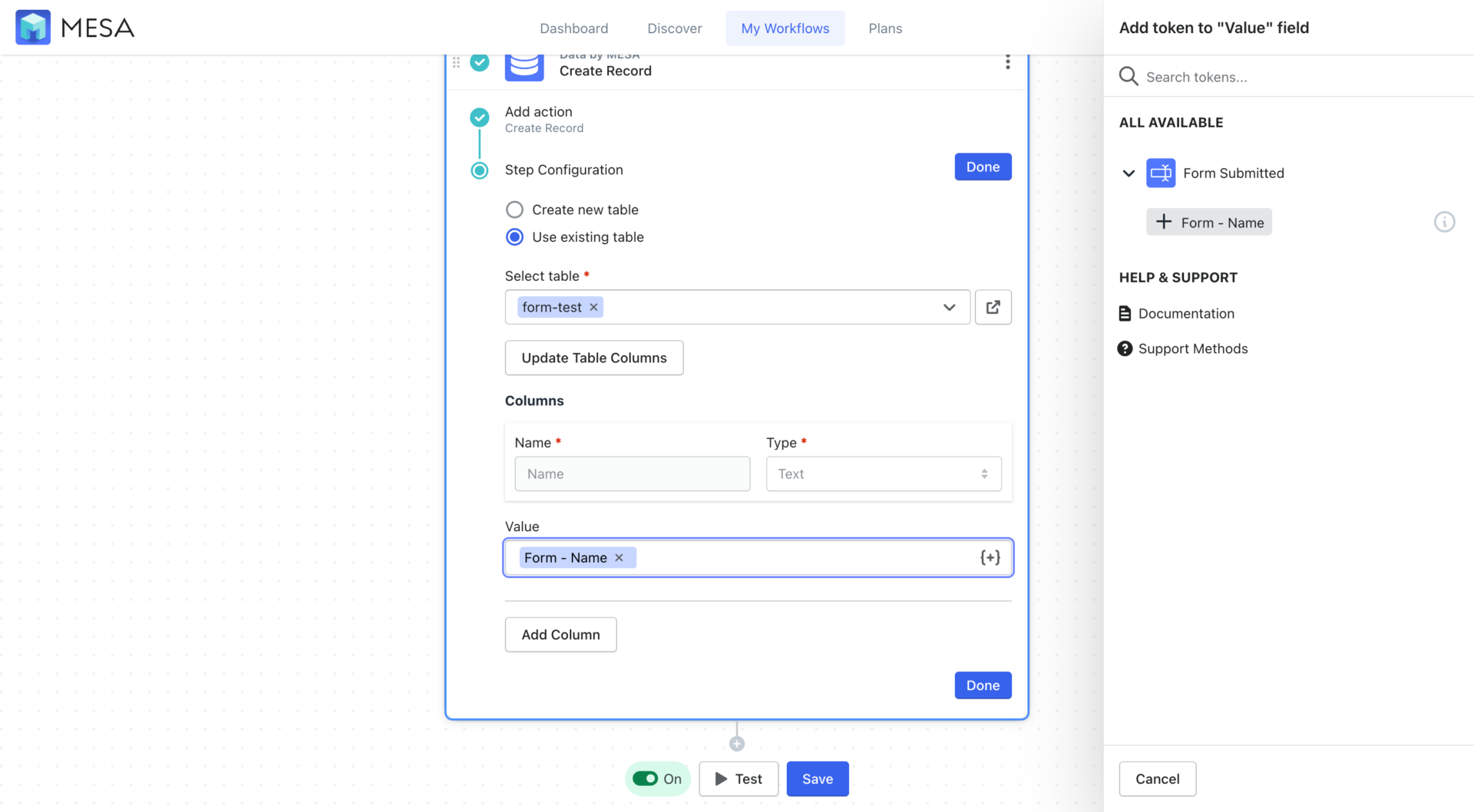Image resolution: width=1474 pixels, height=812 pixels.
Task: Switch to the Dashboard tab
Action: point(573,28)
